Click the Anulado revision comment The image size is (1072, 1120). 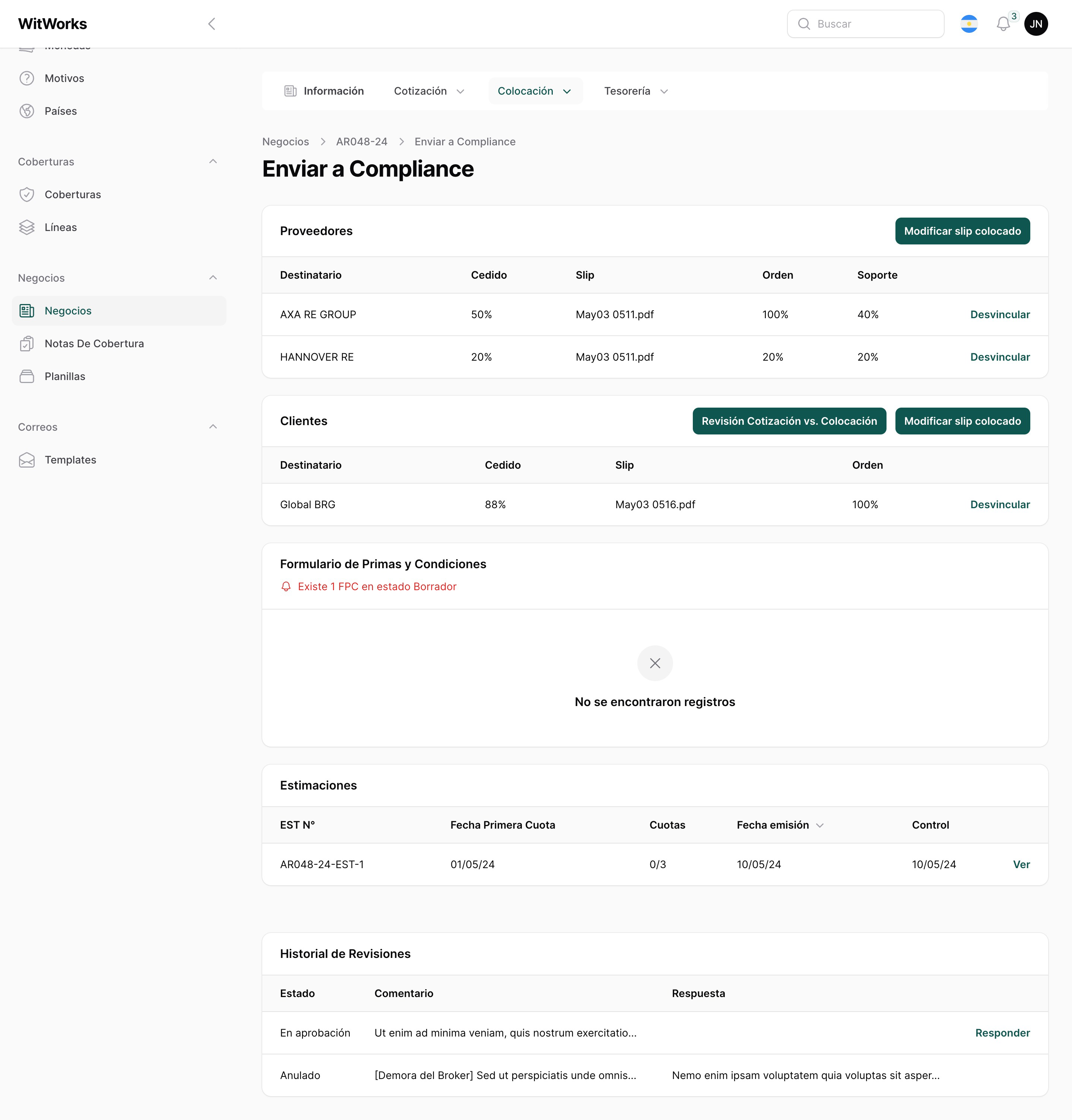(x=505, y=1075)
